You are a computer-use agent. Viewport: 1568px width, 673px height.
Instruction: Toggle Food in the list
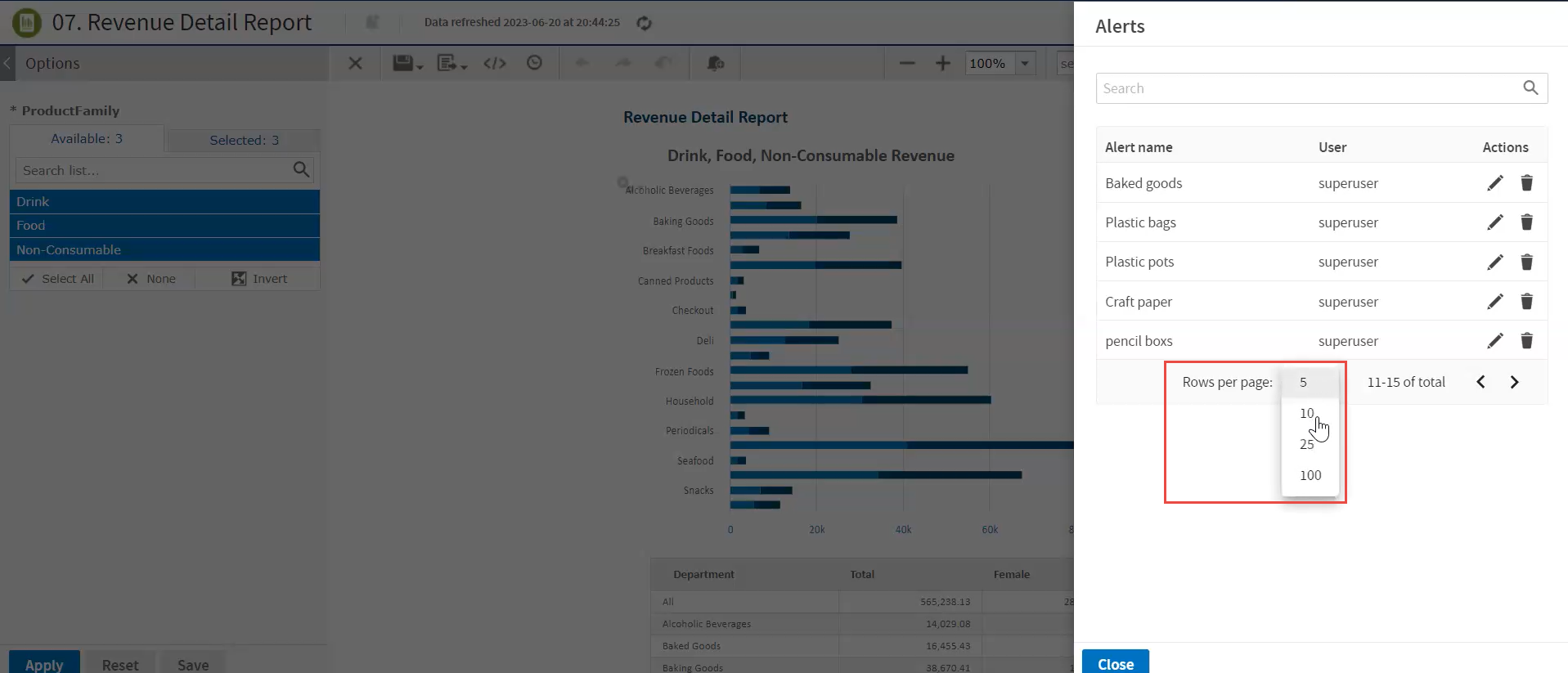(x=164, y=226)
